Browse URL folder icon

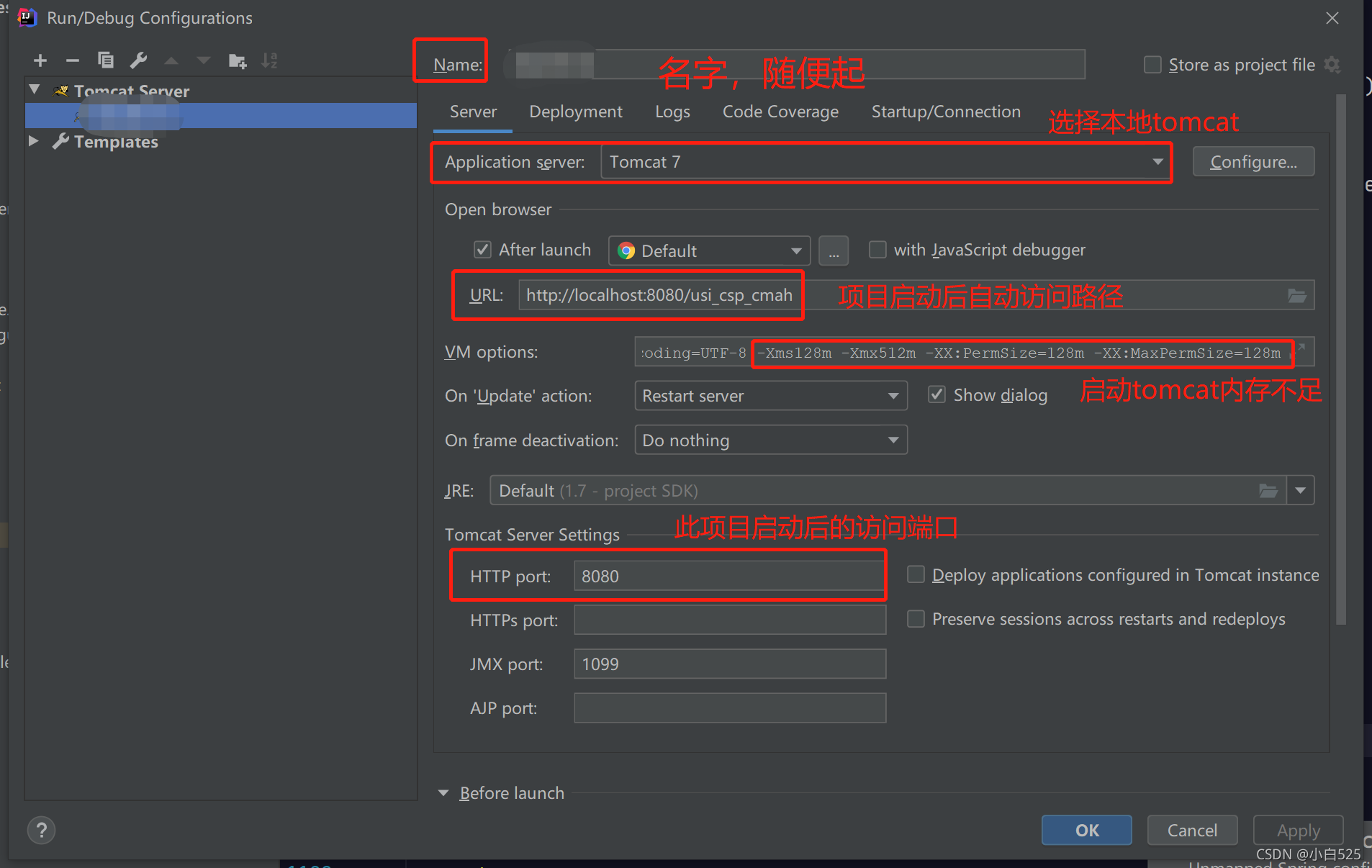[x=1297, y=296]
